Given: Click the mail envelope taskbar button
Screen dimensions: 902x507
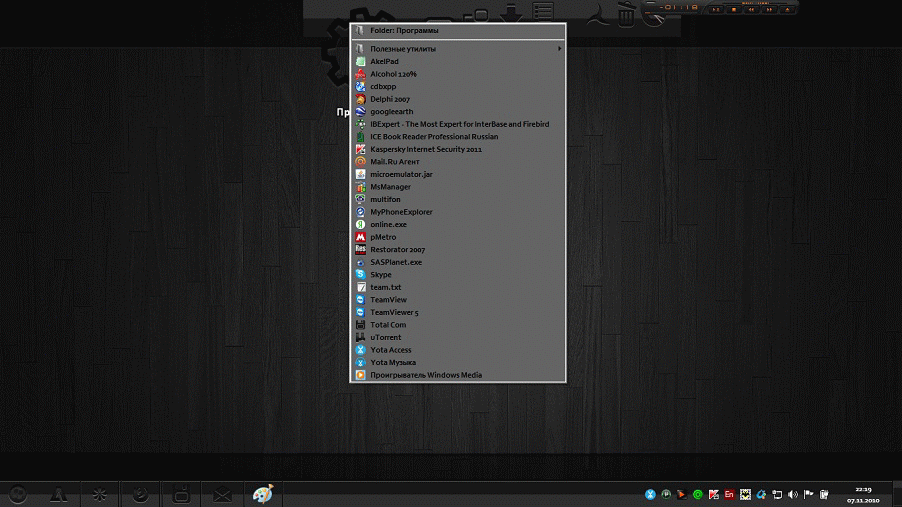Looking at the screenshot, I should point(221,494).
